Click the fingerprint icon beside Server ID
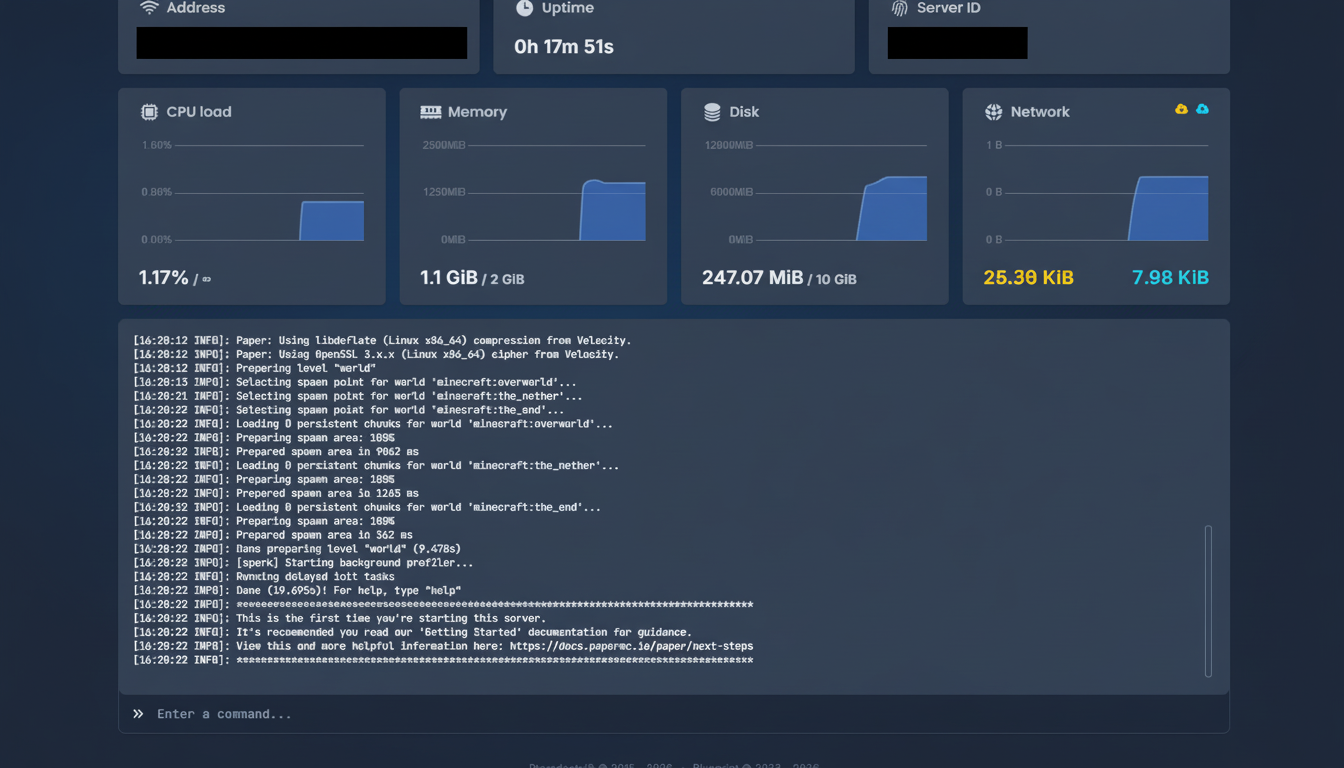The width and height of the screenshot is (1344, 768). click(899, 8)
